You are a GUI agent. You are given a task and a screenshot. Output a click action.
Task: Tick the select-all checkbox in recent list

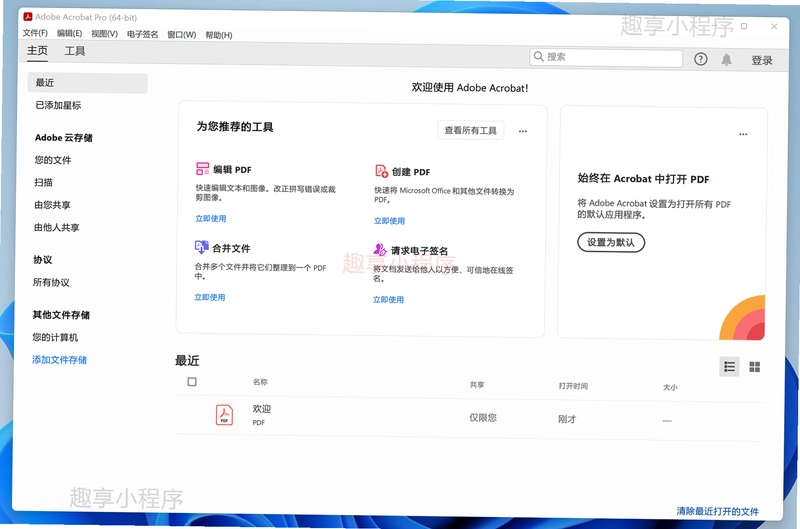point(192,382)
